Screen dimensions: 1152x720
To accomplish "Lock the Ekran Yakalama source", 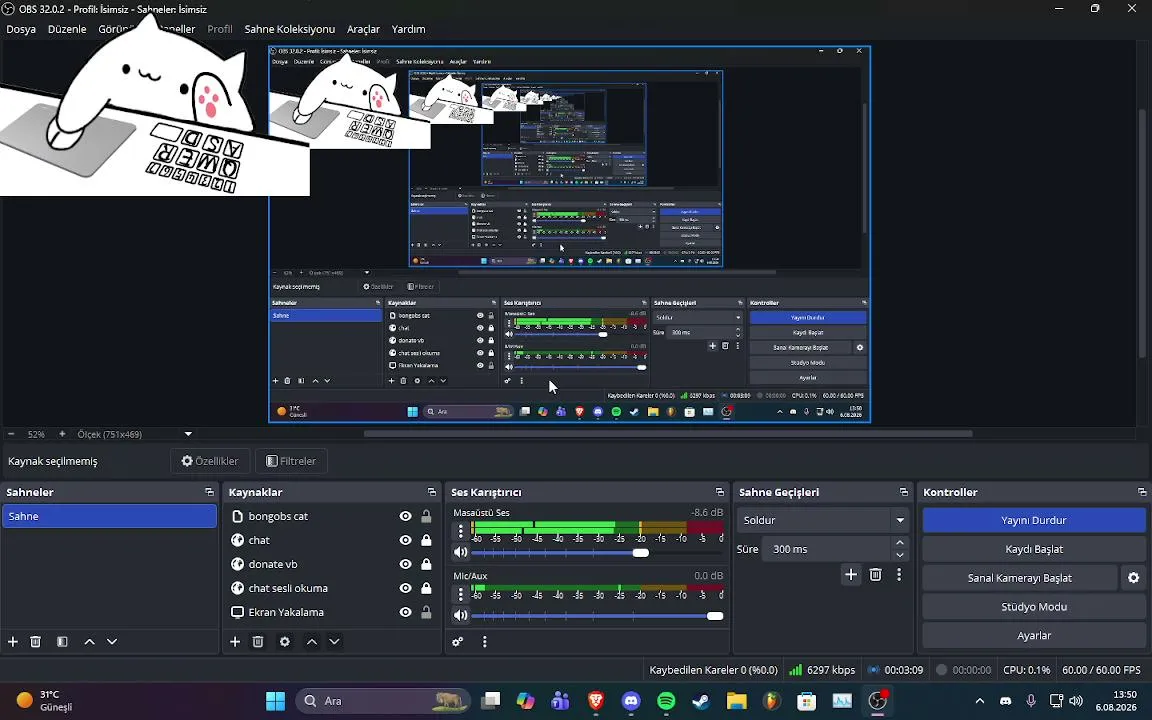I will [x=426, y=612].
